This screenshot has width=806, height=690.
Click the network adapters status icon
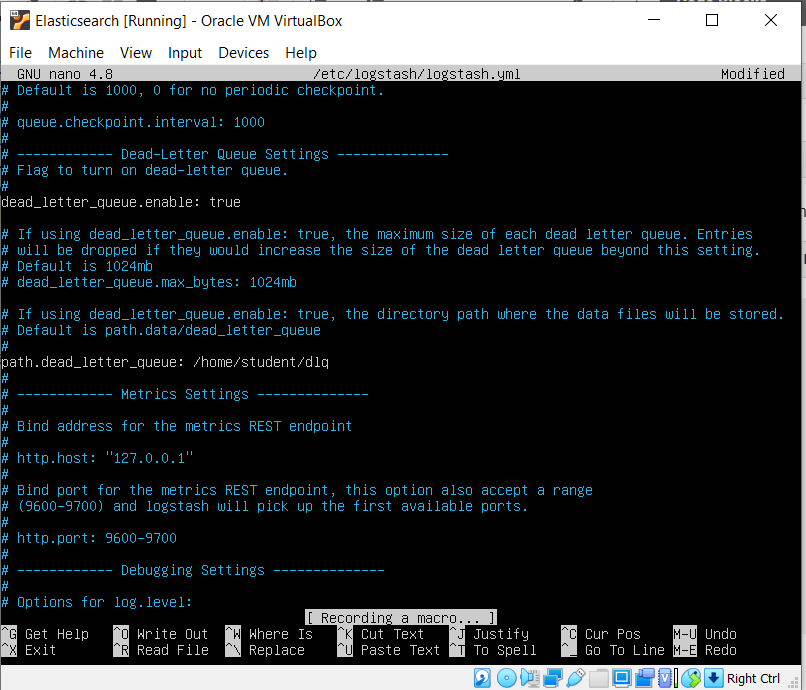pyautogui.click(x=553, y=678)
